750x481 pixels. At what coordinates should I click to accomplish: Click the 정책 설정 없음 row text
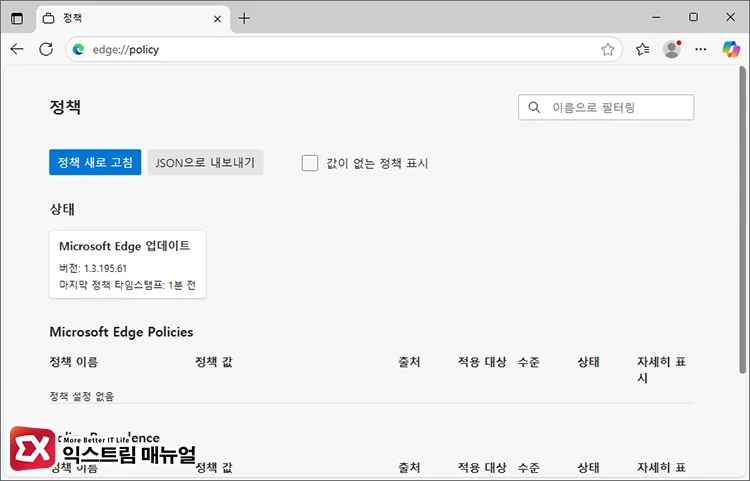point(82,396)
